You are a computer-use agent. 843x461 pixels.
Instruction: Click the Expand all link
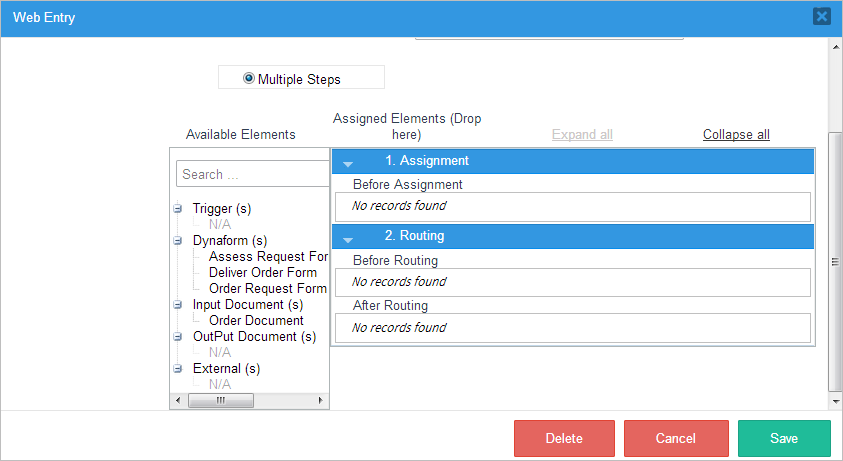point(582,135)
